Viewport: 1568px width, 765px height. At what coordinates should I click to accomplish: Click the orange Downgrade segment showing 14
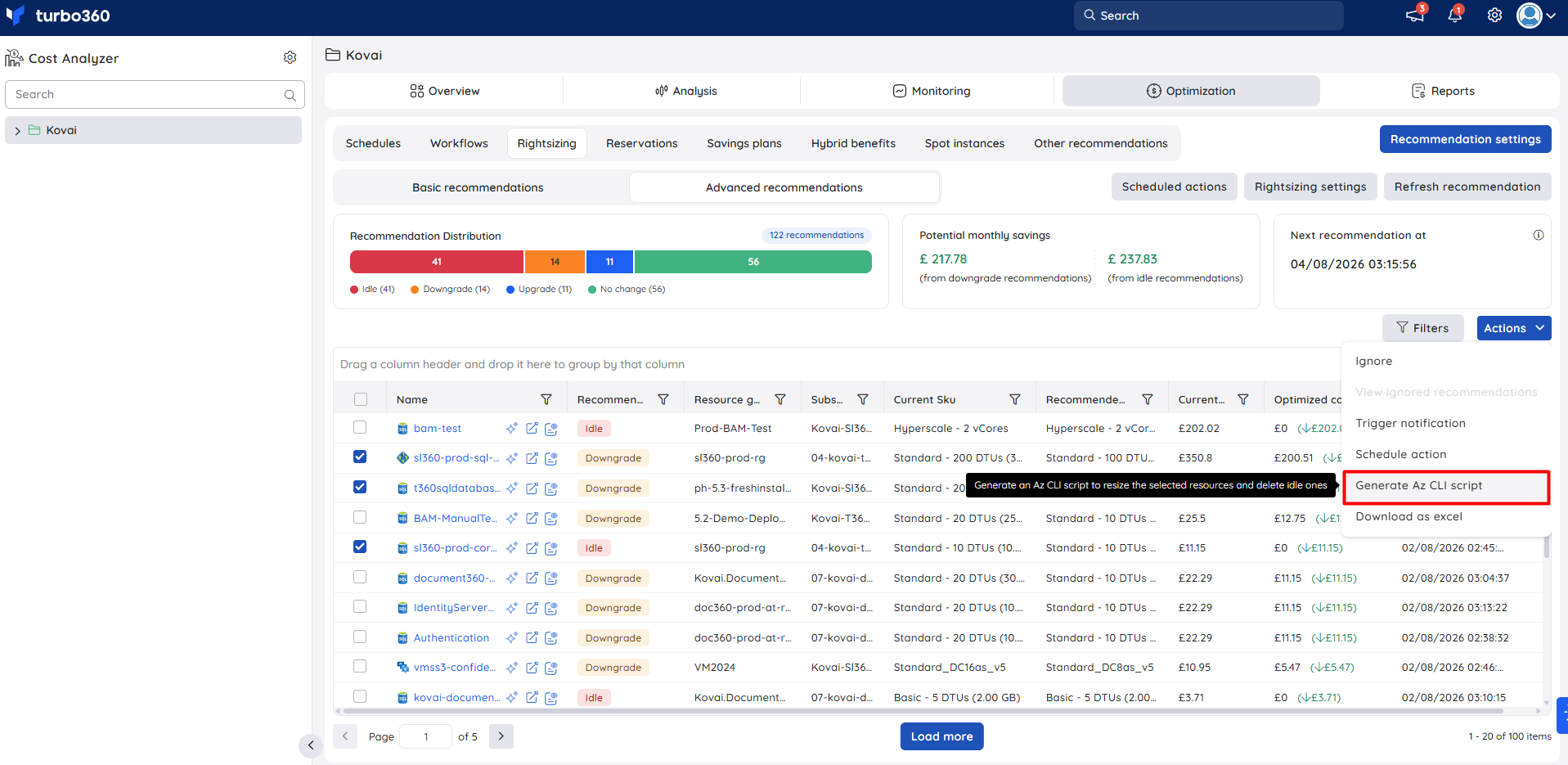[555, 262]
